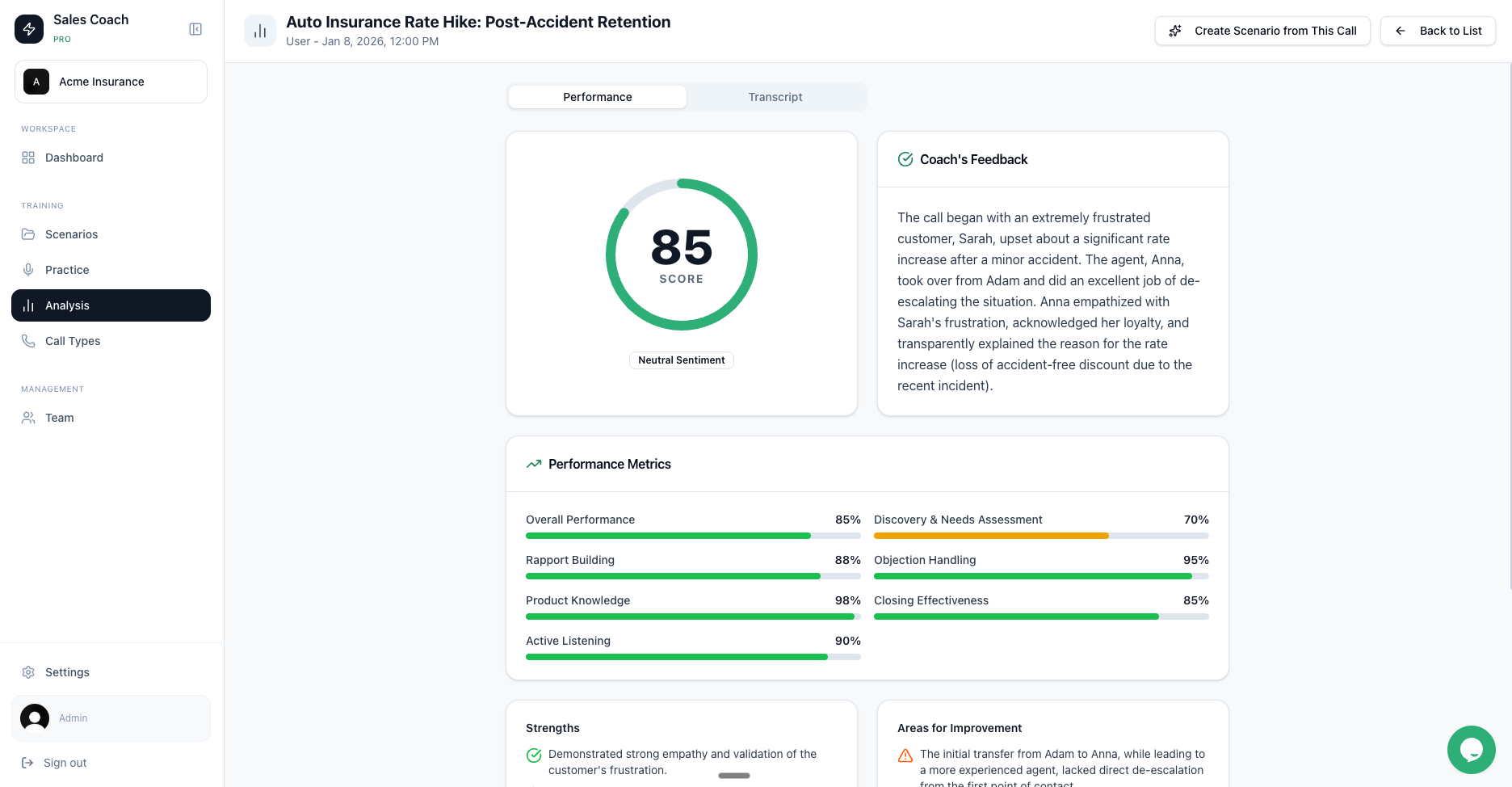Click the Coach's Feedback checkmark icon
Viewport: 1512px width, 787px height.
(905, 159)
